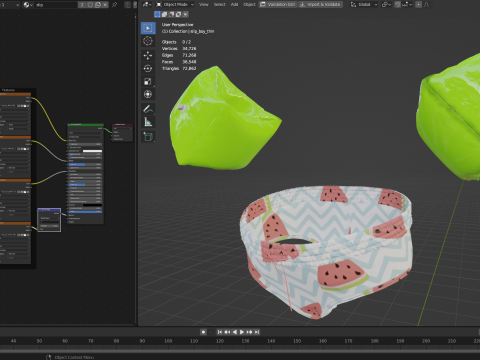The height and width of the screenshot is (360, 480).
Task: Select the Rotate tool in viewport toolbar
Action: [148, 68]
